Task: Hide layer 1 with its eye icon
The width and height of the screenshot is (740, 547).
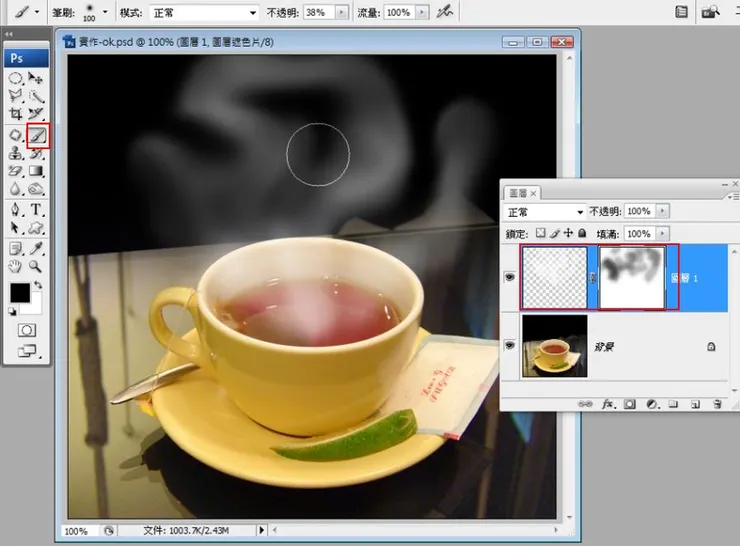Action: click(511, 277)
